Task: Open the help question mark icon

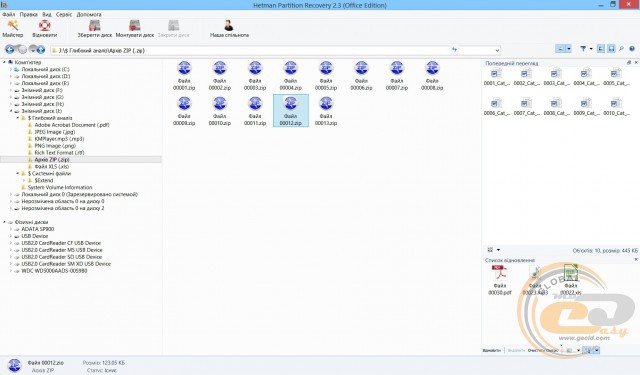Action: click(x=632, y=49)
